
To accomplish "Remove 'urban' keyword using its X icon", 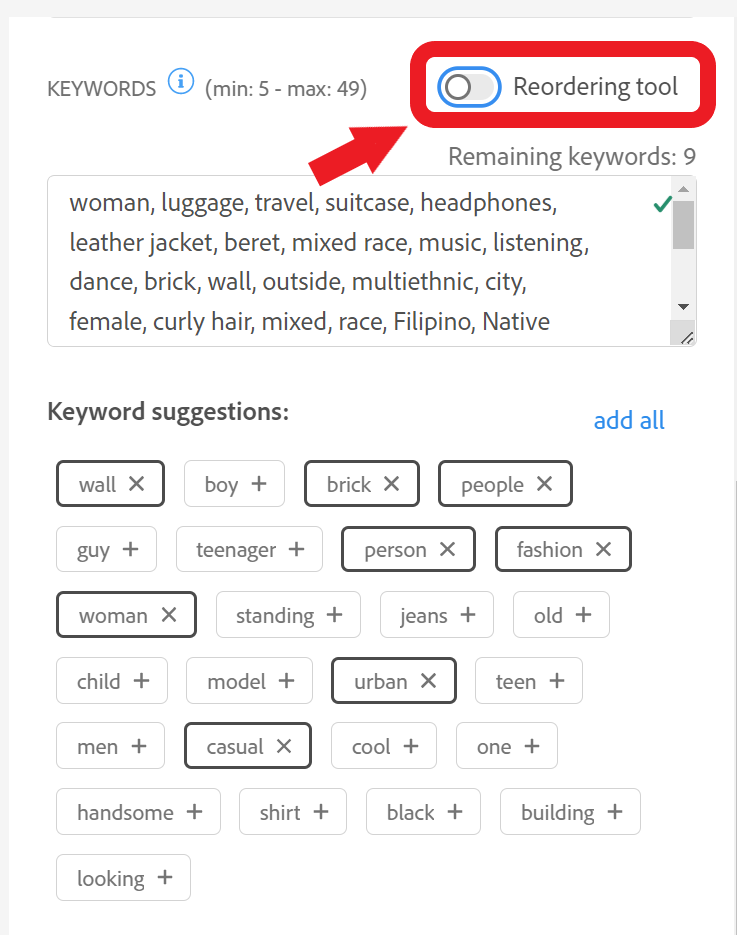I will point(428,681).
